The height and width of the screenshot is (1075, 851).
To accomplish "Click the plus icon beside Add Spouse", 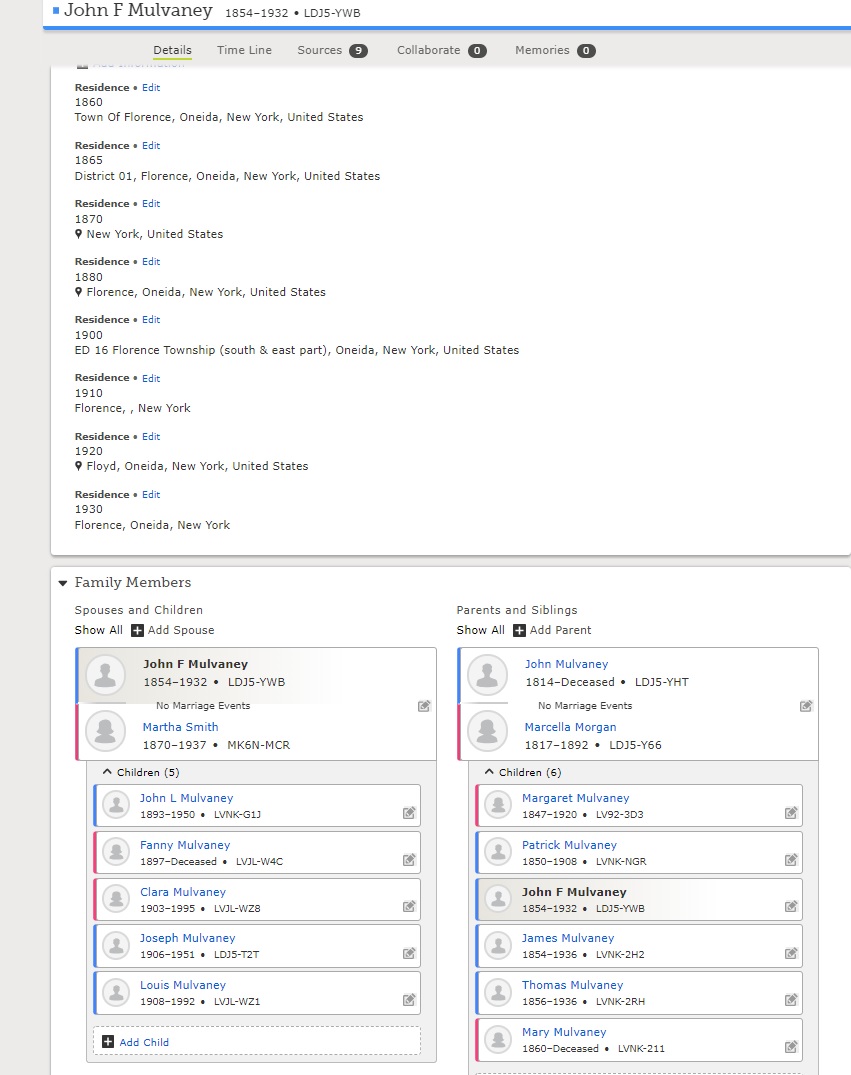I will point(137,630).
